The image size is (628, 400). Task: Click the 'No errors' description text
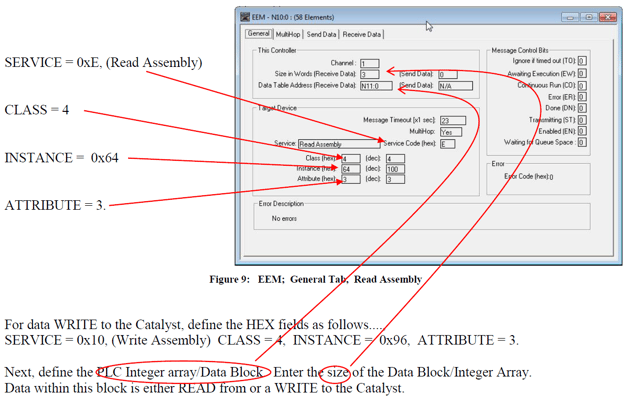pos(284,219)
